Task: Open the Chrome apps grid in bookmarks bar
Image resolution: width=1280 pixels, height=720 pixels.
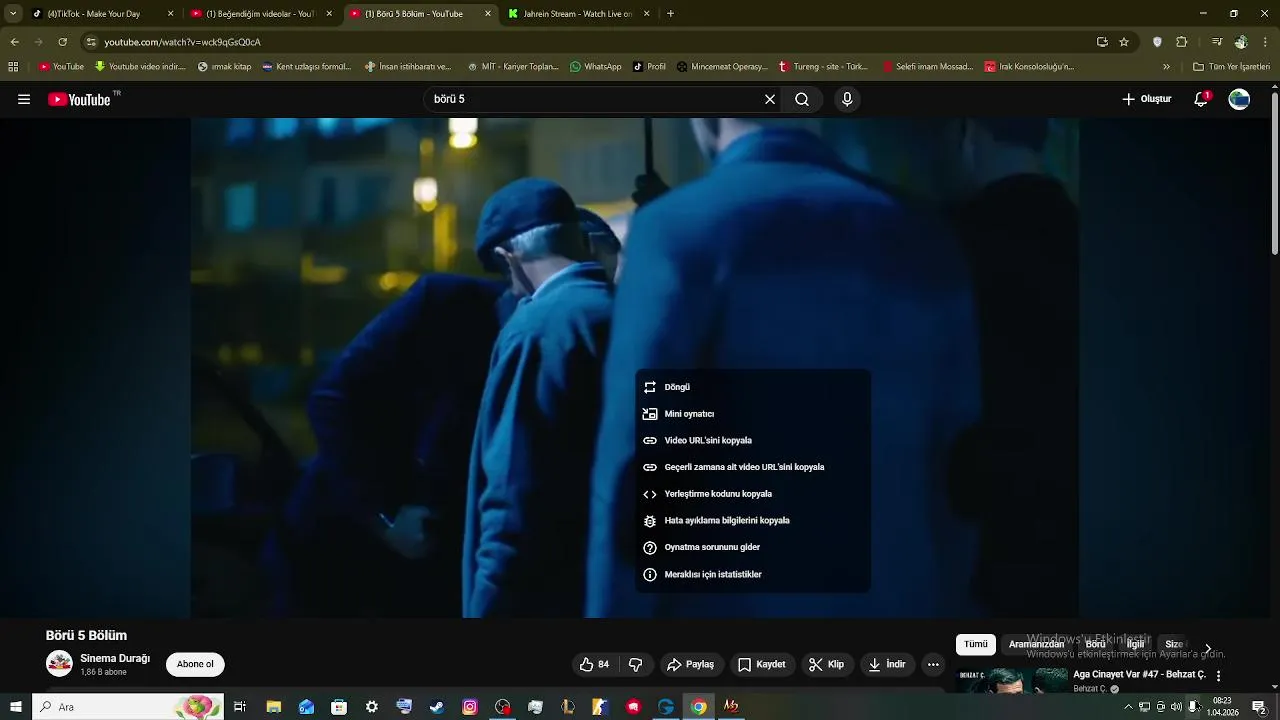Action: click(13, 67)
